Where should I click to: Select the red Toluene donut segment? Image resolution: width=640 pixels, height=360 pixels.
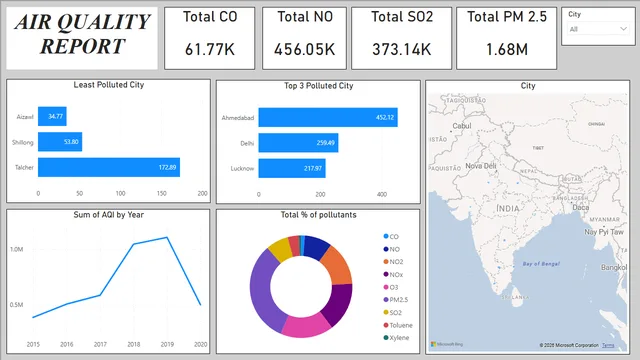[x=295, y=245]
